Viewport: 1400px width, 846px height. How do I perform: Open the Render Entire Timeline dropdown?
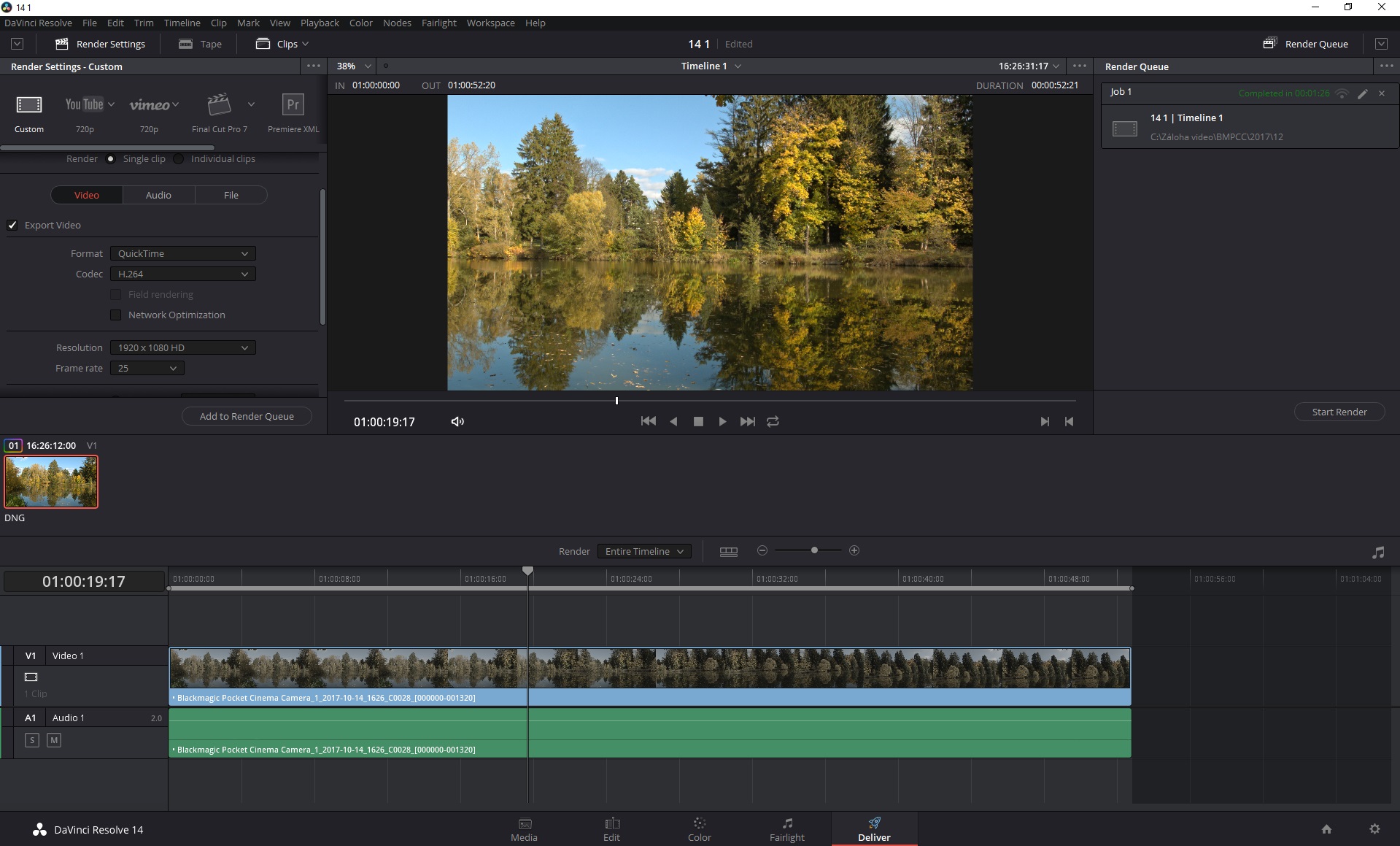(643, 551)
